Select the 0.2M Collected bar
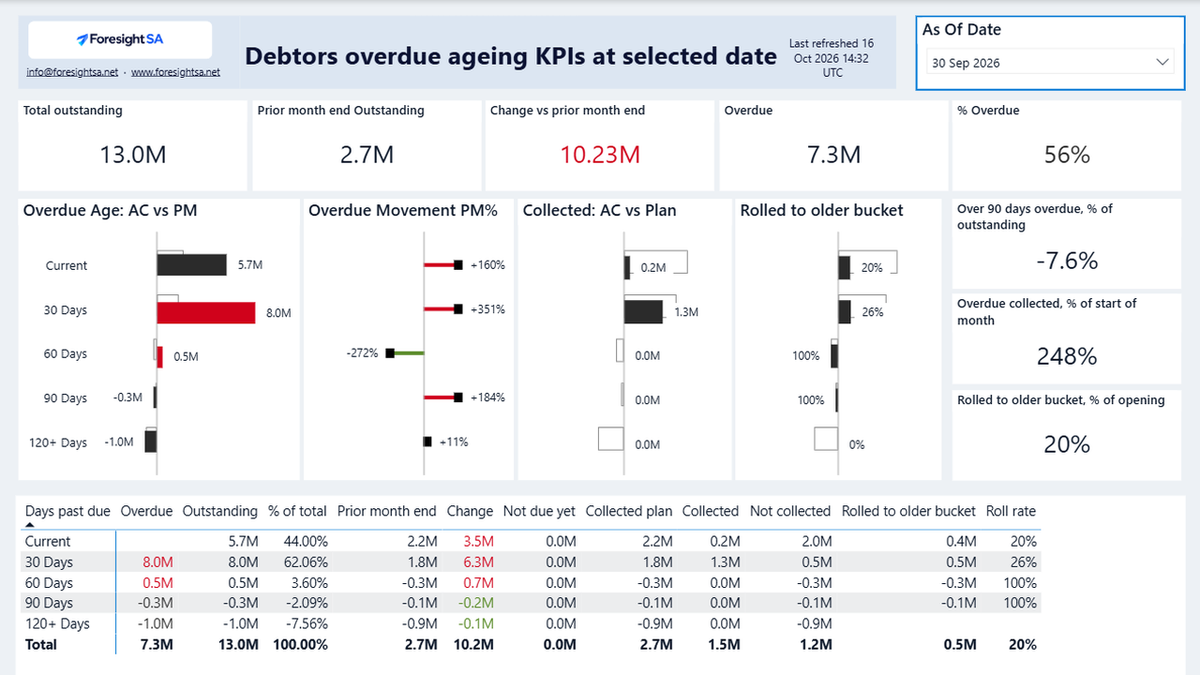The height and width of the screenshot is (675, 1200). pos(627,268)
